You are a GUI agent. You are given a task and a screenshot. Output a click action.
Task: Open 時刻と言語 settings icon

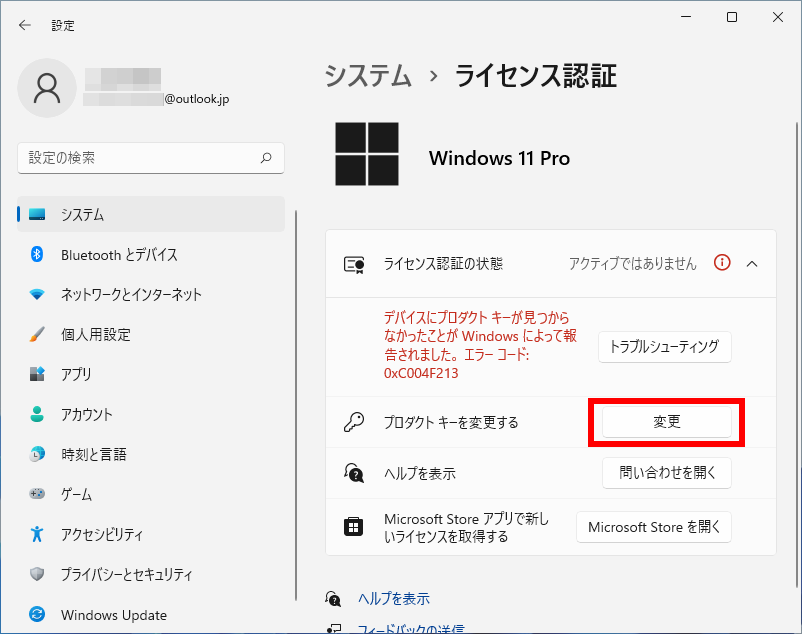[35, 454]
